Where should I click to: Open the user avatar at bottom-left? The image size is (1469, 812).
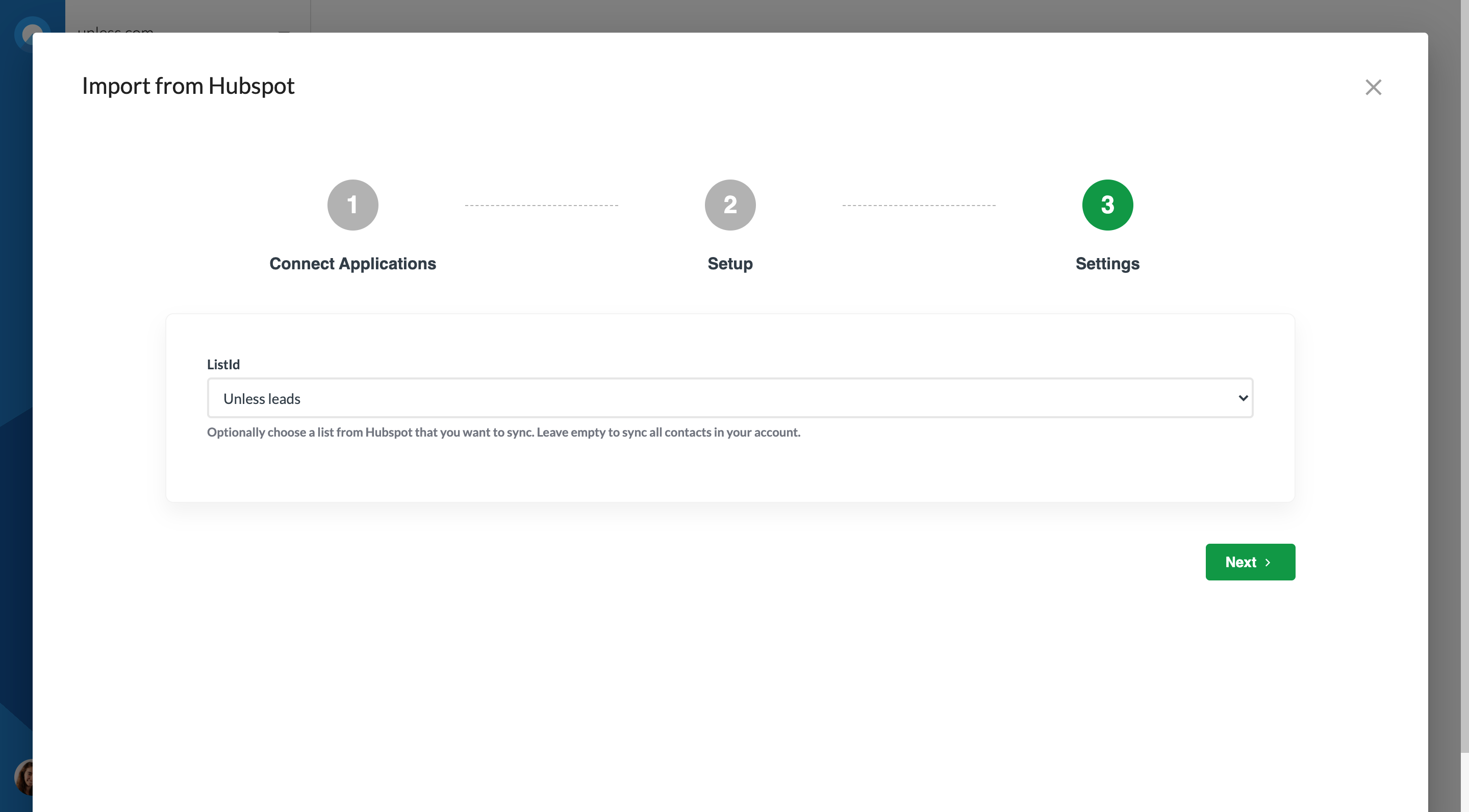coord(23,777)
